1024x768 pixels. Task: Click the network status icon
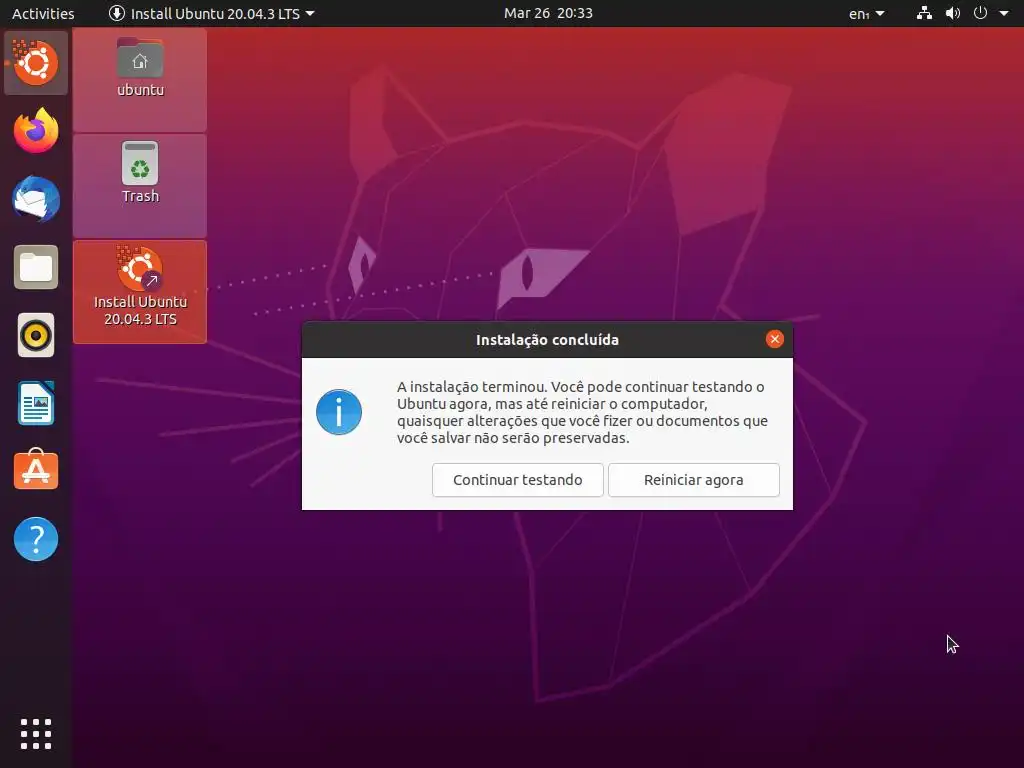click(924, 13)
